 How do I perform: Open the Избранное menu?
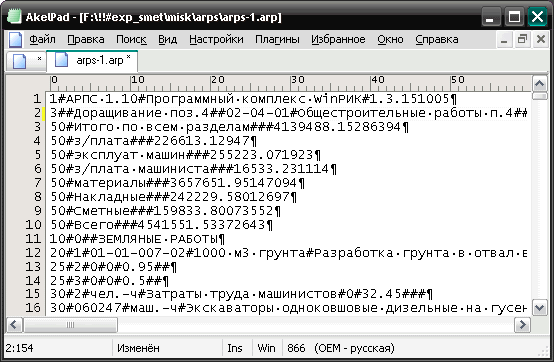338,39
